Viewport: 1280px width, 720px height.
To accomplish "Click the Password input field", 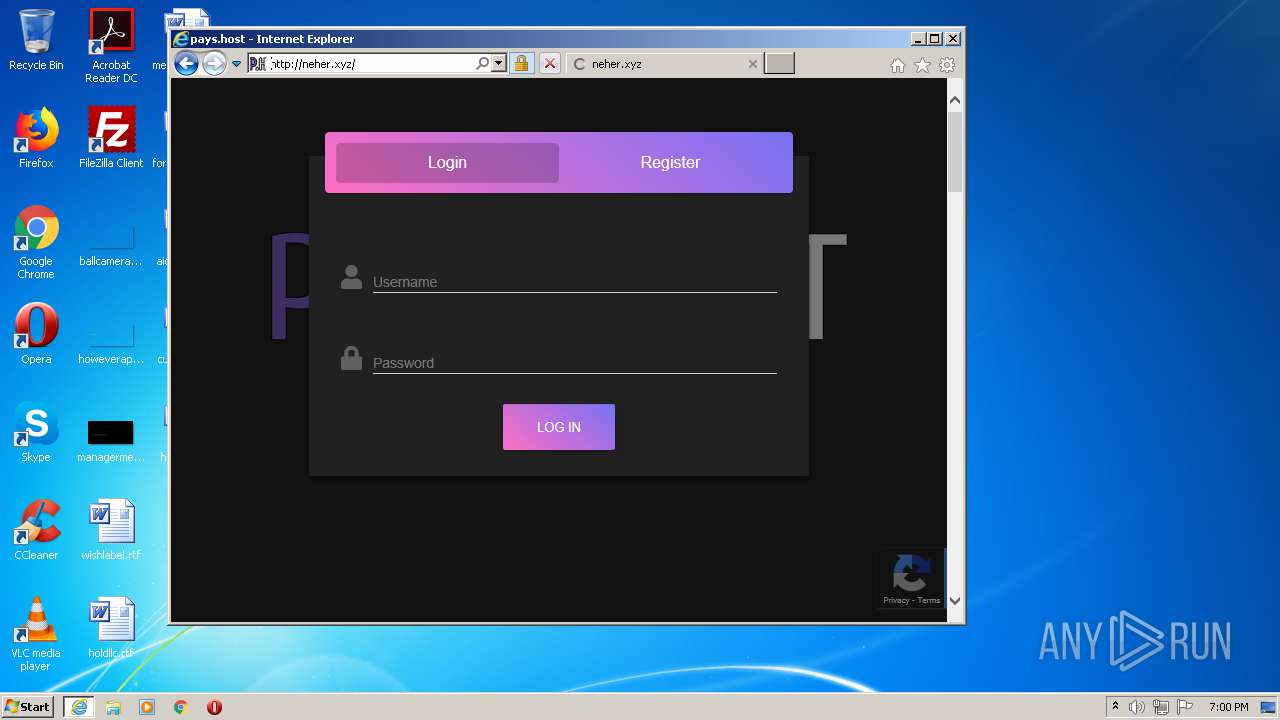I will (x=575, y=363).
